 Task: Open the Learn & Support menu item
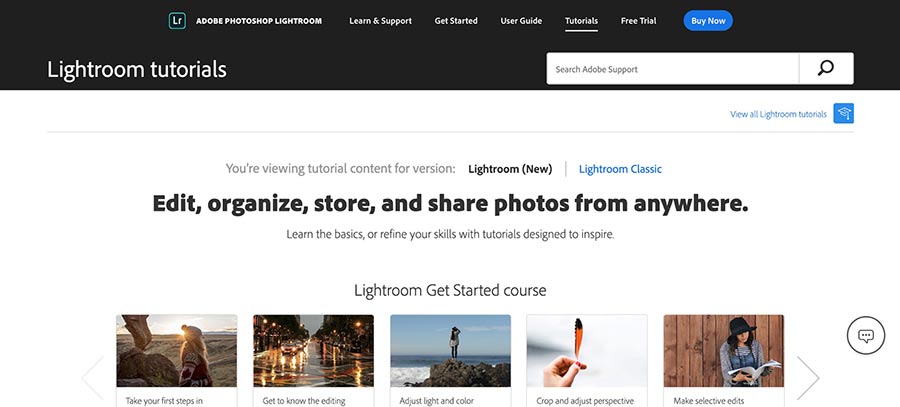380,21
